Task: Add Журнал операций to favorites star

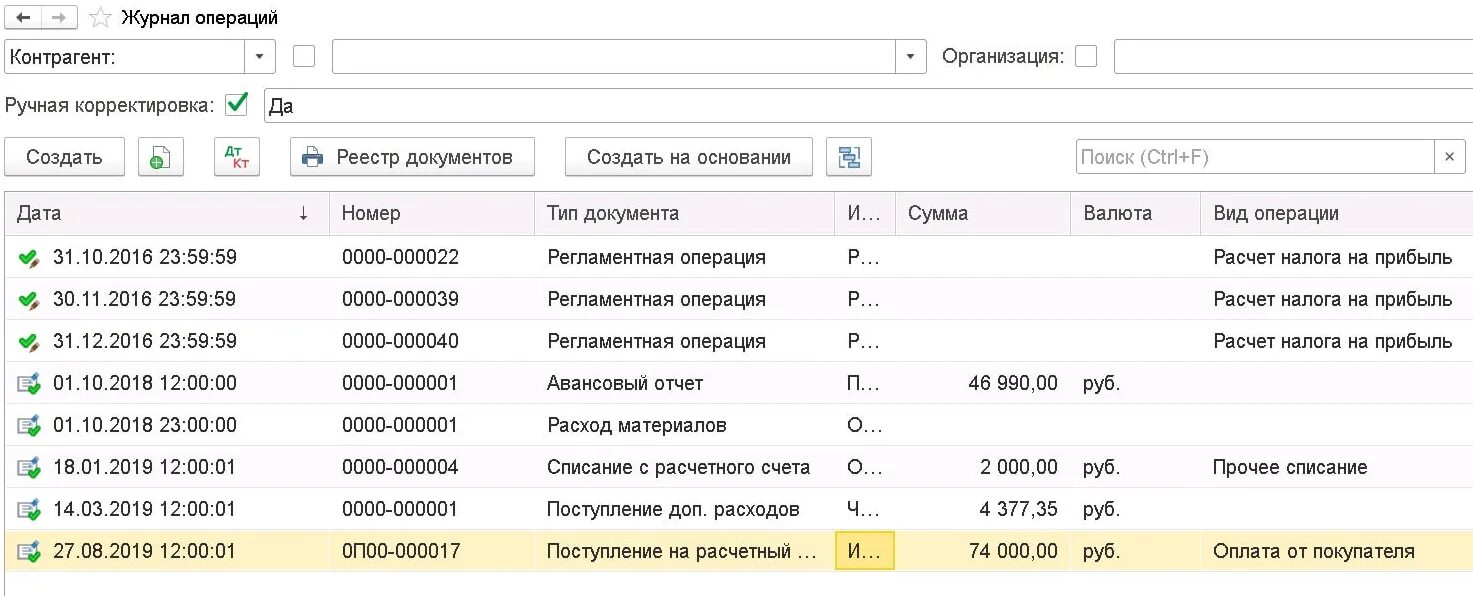Action: (x=100, y=17)
